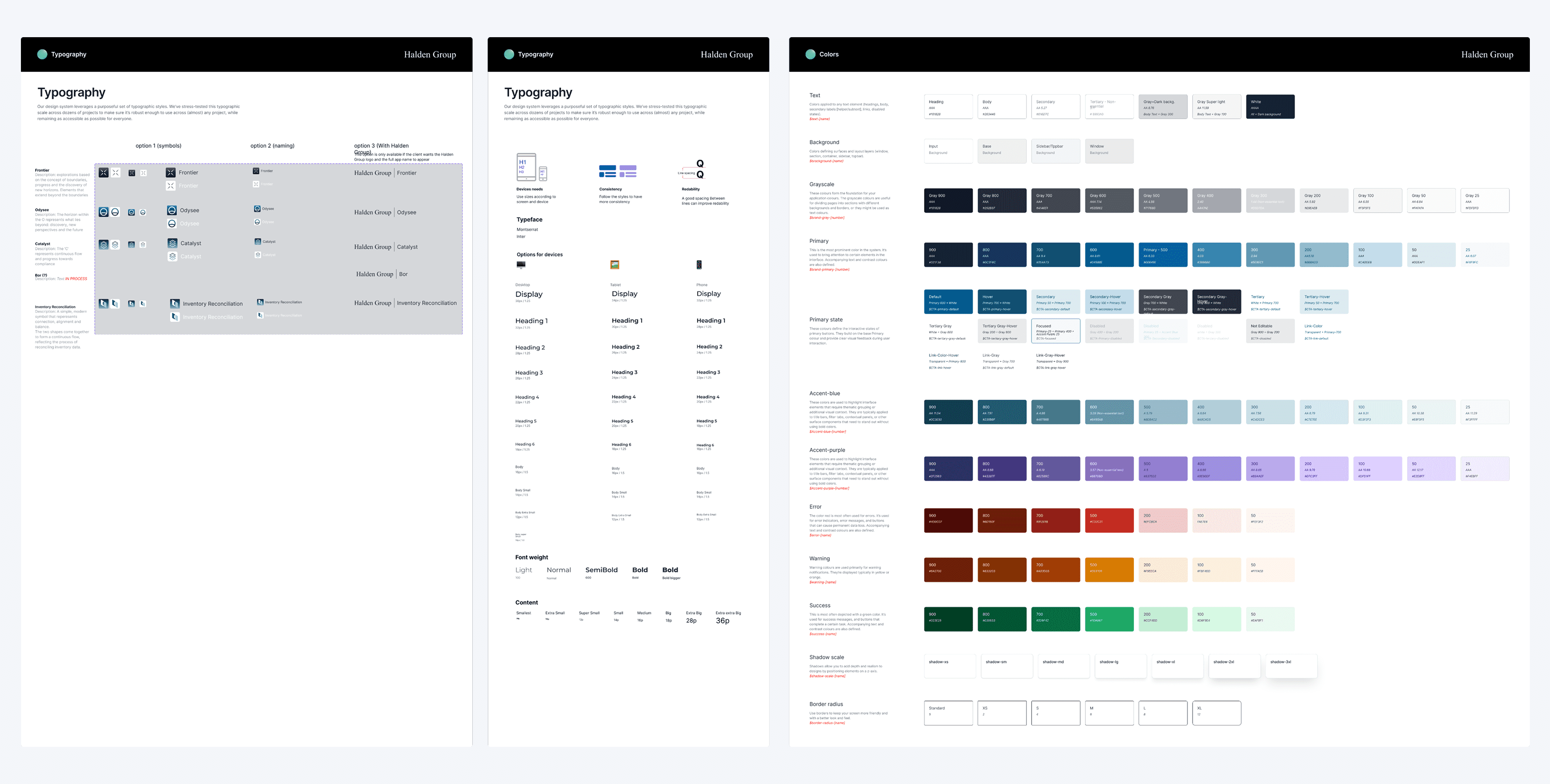
Task: Select largest dark Inventory Reconciliation symbol in option 1
Action: pos(103,304)
